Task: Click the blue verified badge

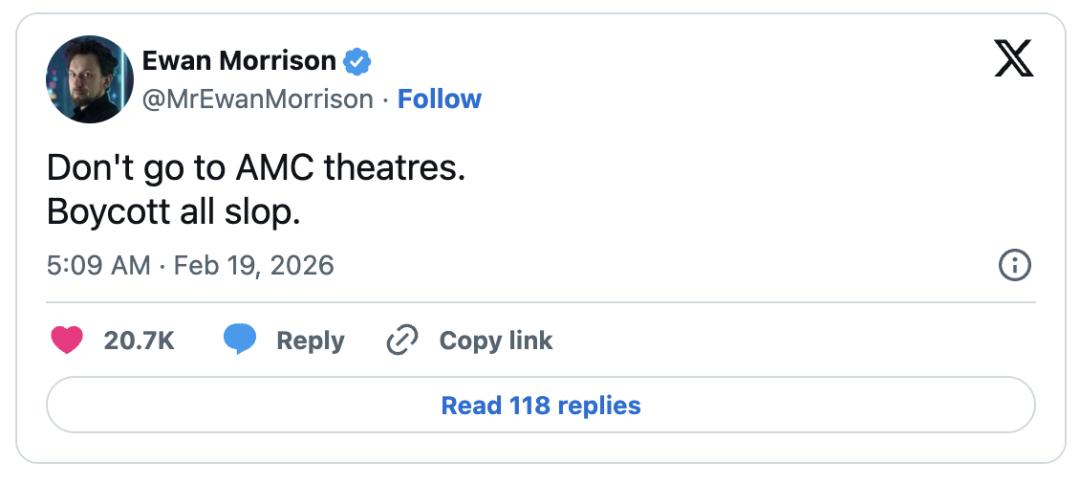Action: tap(357, 61)
